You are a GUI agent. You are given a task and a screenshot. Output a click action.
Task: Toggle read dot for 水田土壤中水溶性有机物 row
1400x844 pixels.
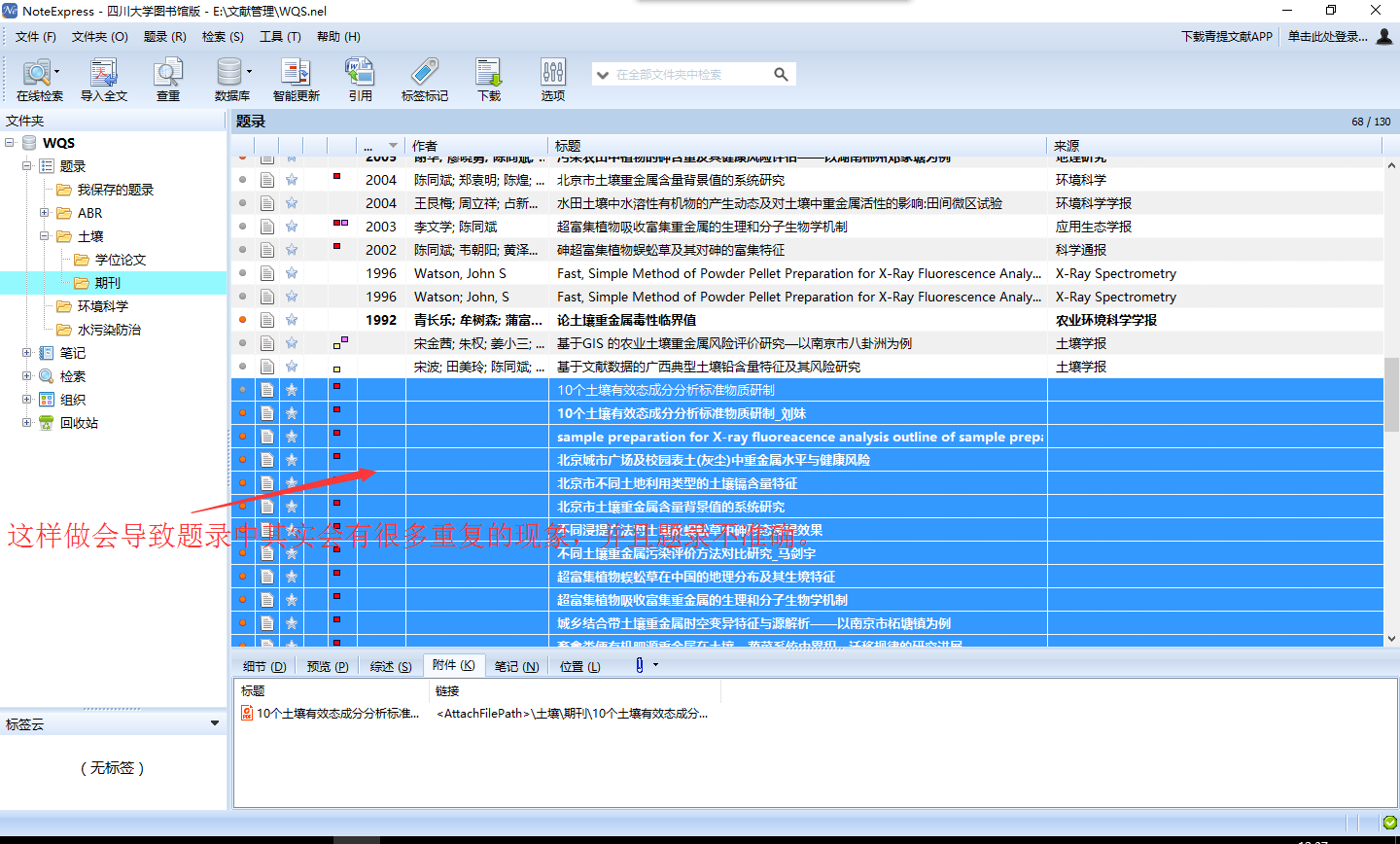tap(242, 203)
